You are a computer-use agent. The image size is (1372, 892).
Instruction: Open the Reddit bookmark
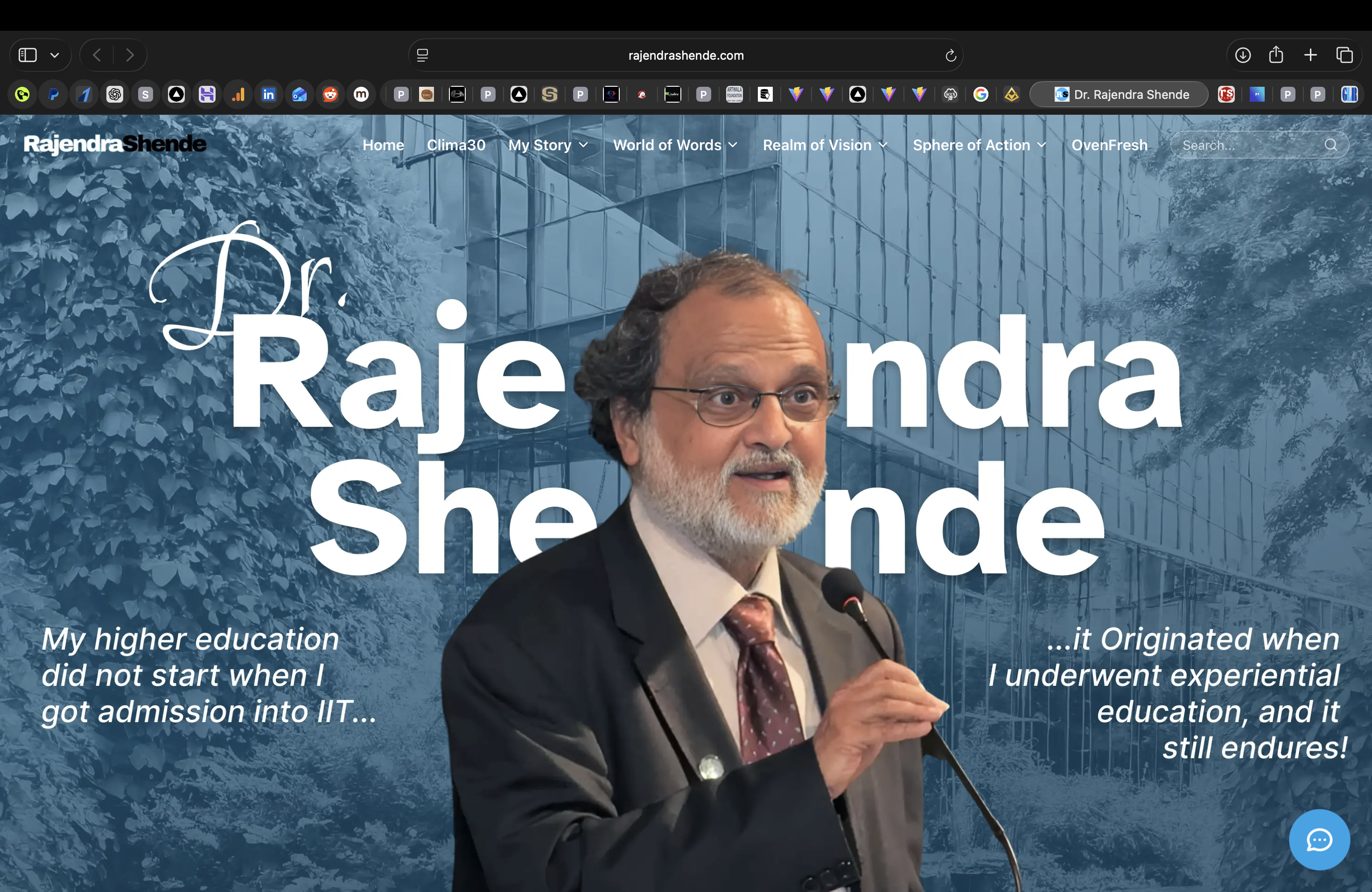(x=330, y=95)
